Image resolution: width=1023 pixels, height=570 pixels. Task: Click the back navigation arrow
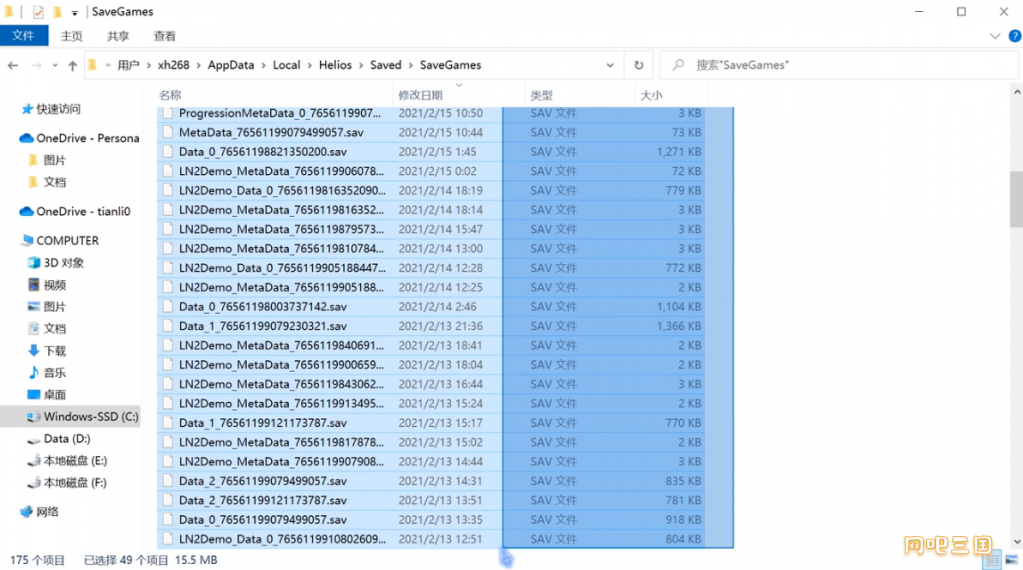pyautogui.click(x=13, y=65)
